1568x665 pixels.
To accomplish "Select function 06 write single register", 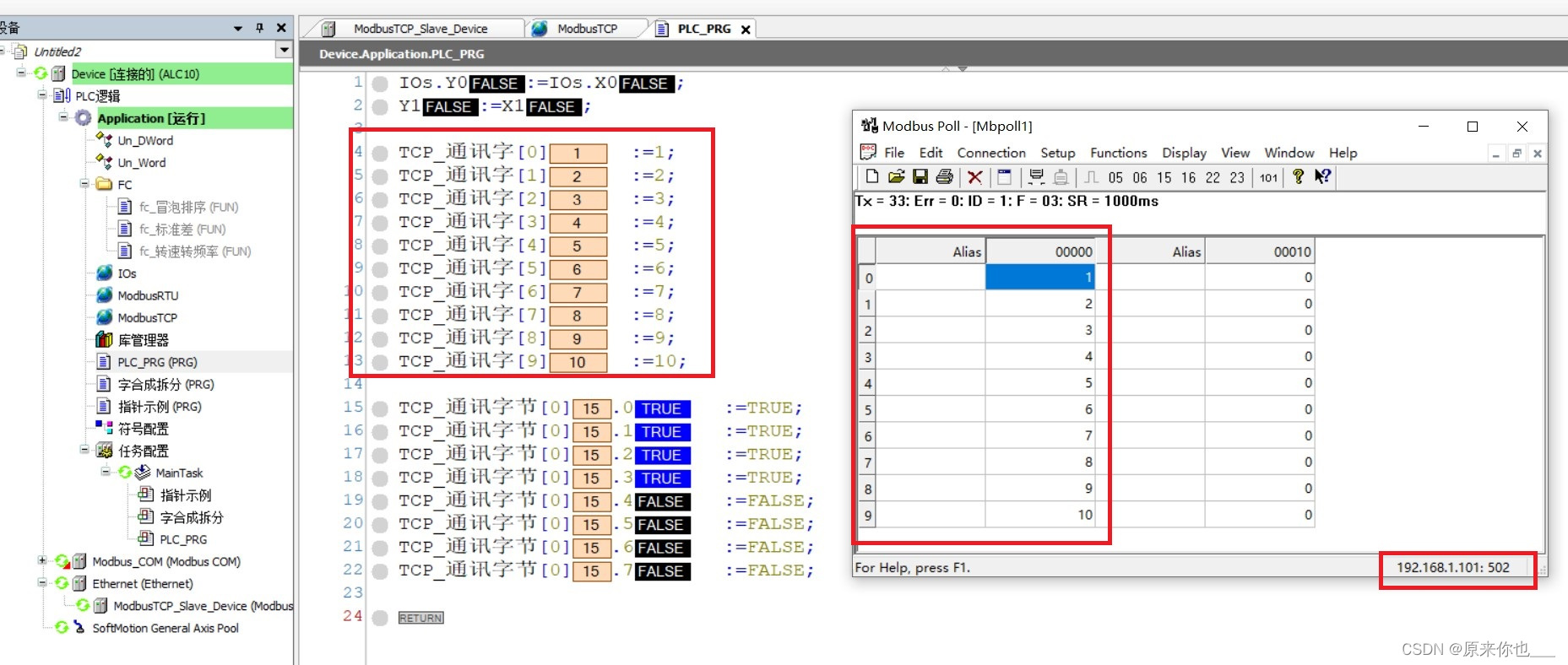I will pyautogui.click(x=1140, y=177).
